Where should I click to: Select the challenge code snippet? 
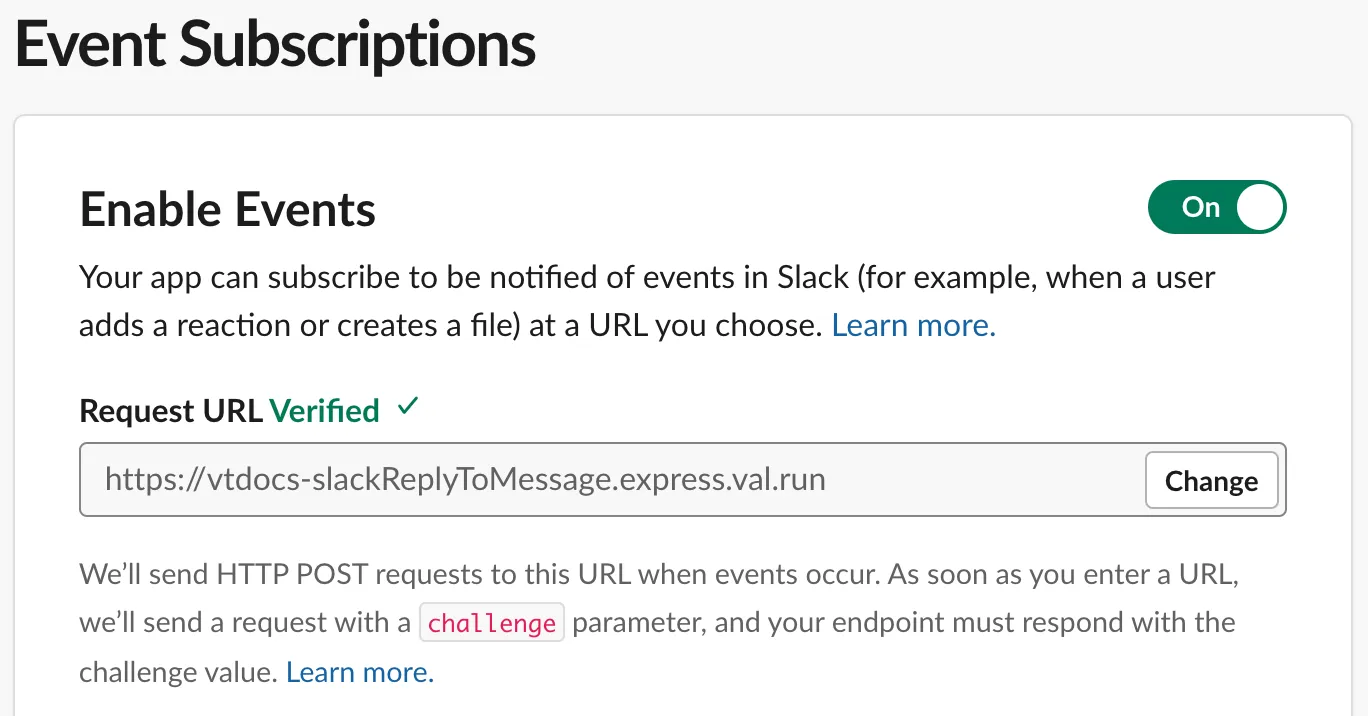point(492,622)
